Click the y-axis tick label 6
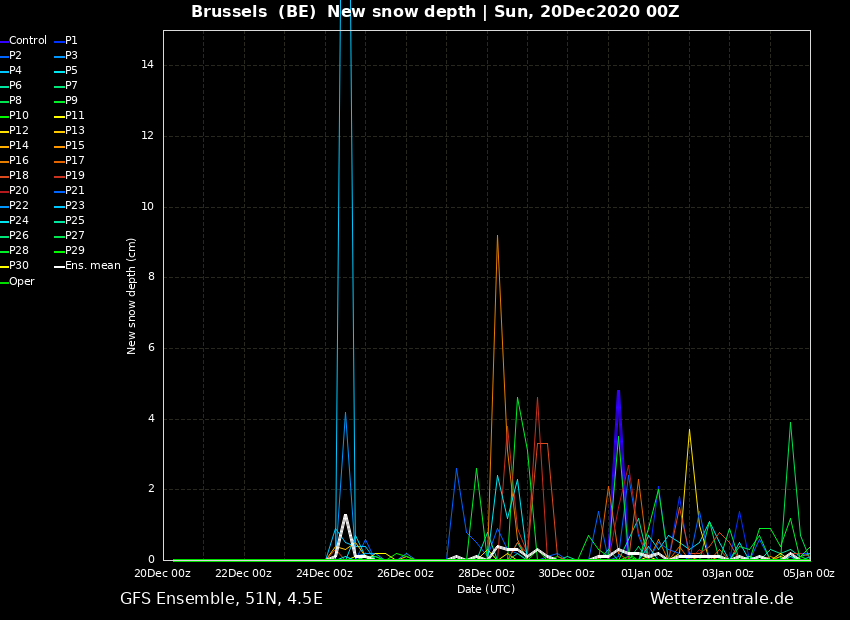850x620 pixels. [x=151, y=348]
